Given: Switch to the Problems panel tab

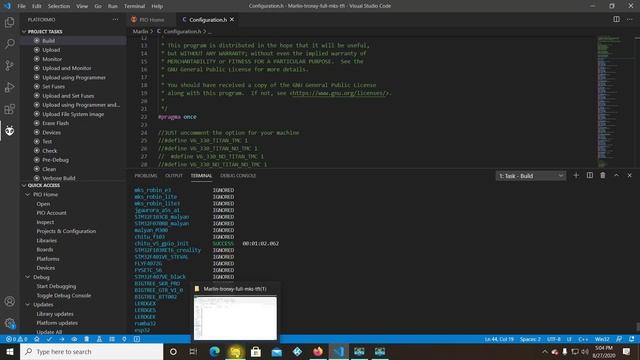Looking at the screenshot, I should [x=146, y=176].
